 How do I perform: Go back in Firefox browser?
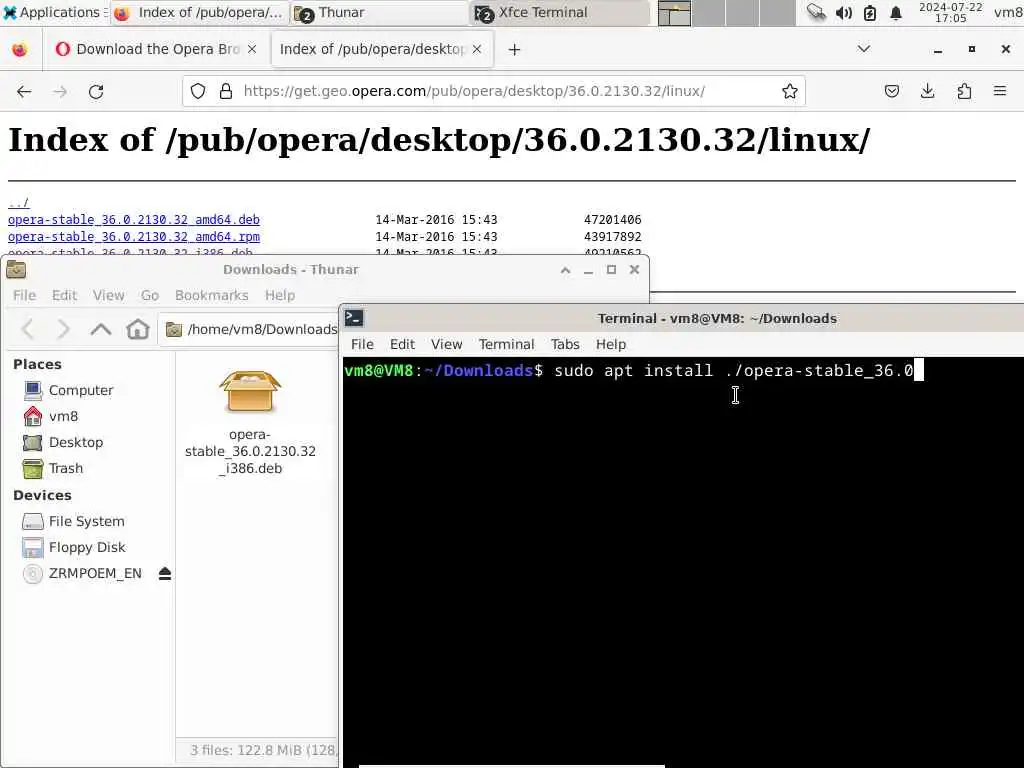point(24,91)
